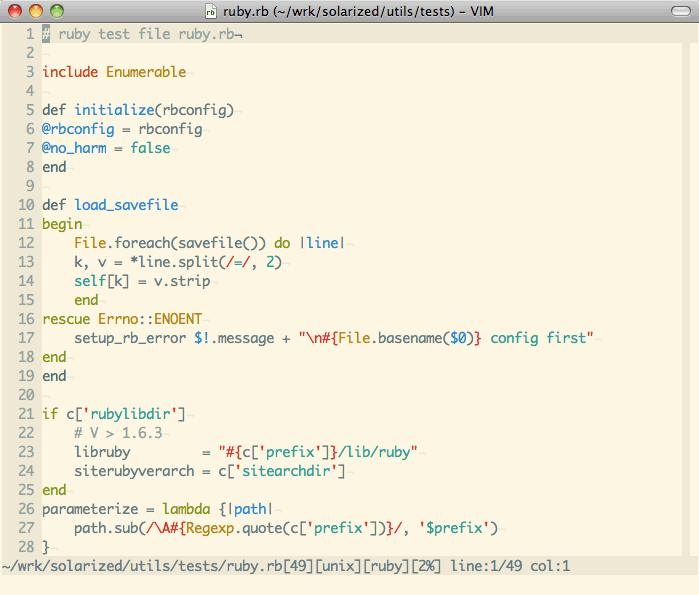Click the 'rescue' keyword on line 16
This screenshot has width=699, height=595.
pyautogui.click(x=66, y=319)
